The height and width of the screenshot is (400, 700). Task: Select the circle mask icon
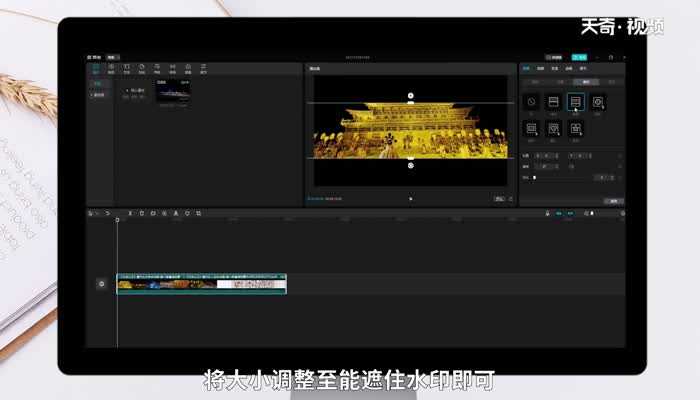pyautogui.click(x=598, y=102)
